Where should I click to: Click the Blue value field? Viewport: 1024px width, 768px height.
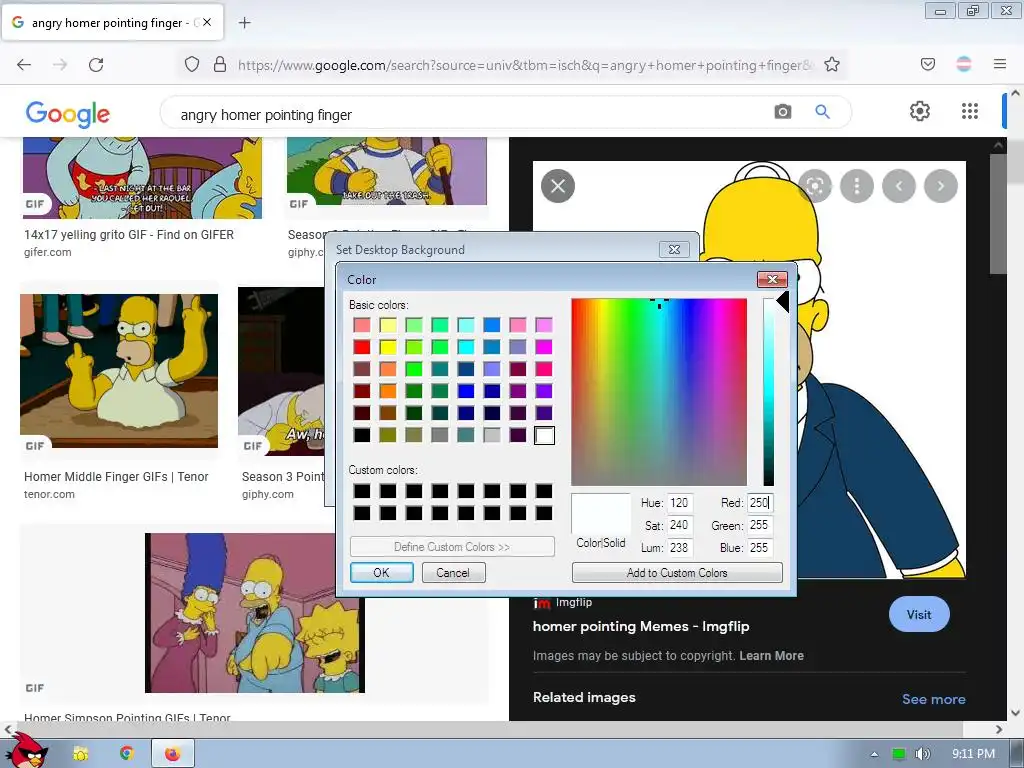click(760, 547)
